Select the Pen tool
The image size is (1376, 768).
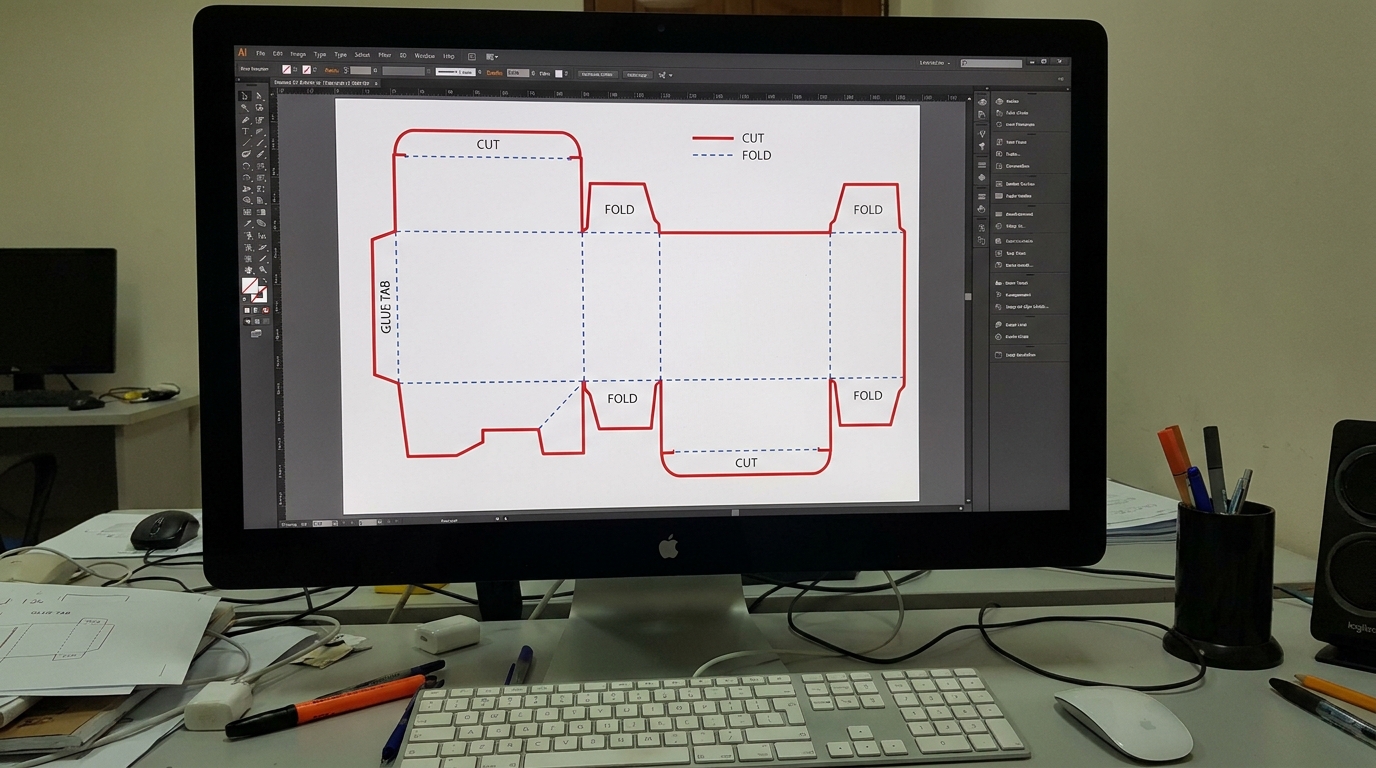point(246,120)
